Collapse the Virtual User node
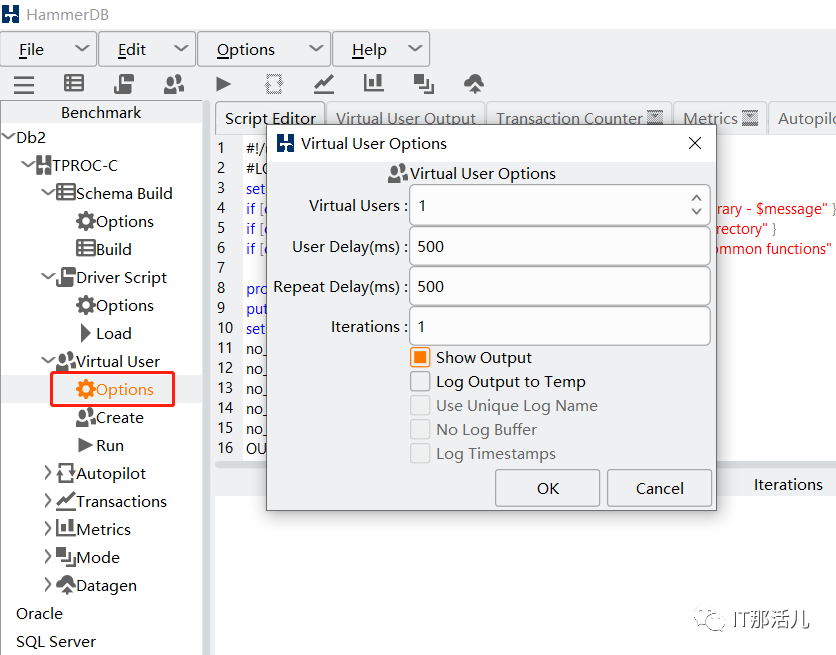 [48, 360]
